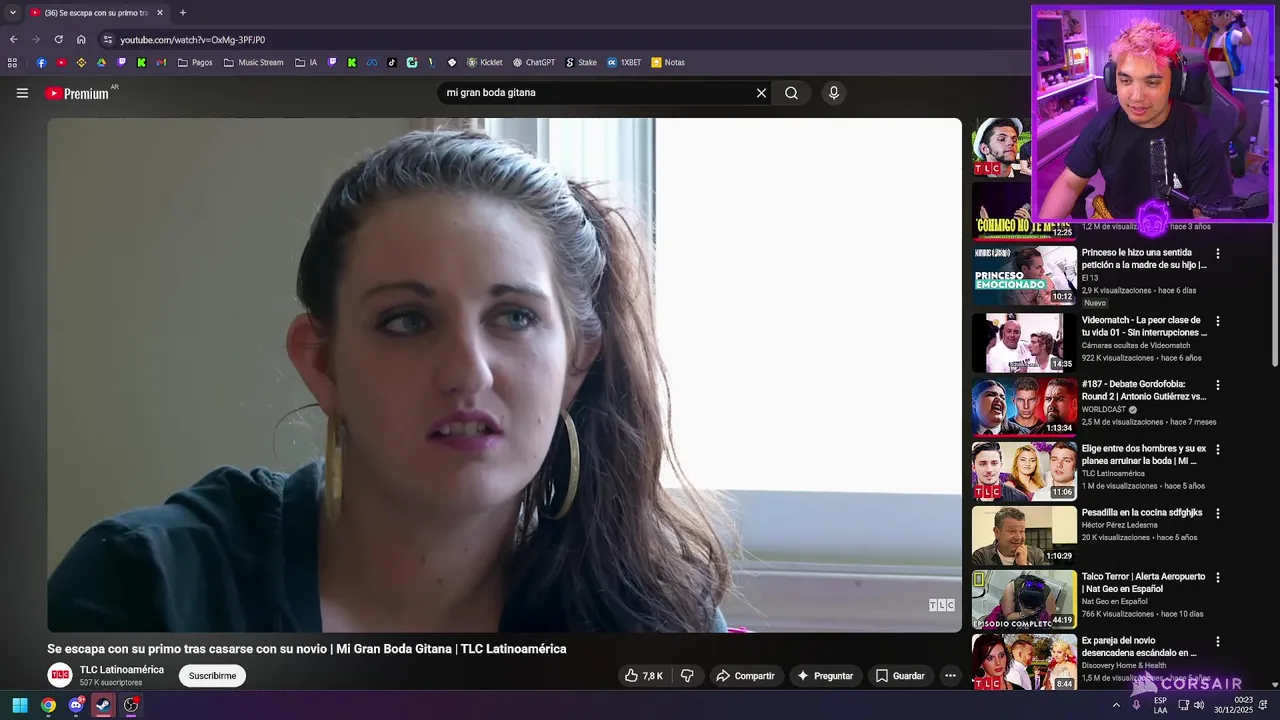
Task: Open options for '#187 - Debate Gordofobia' video
Action: 1217,385
